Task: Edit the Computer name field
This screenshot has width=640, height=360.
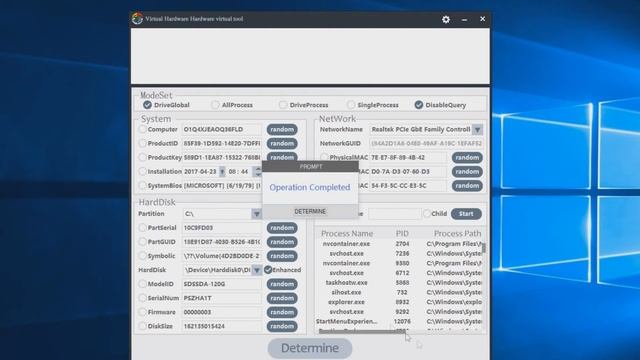Action: [222, 129]
